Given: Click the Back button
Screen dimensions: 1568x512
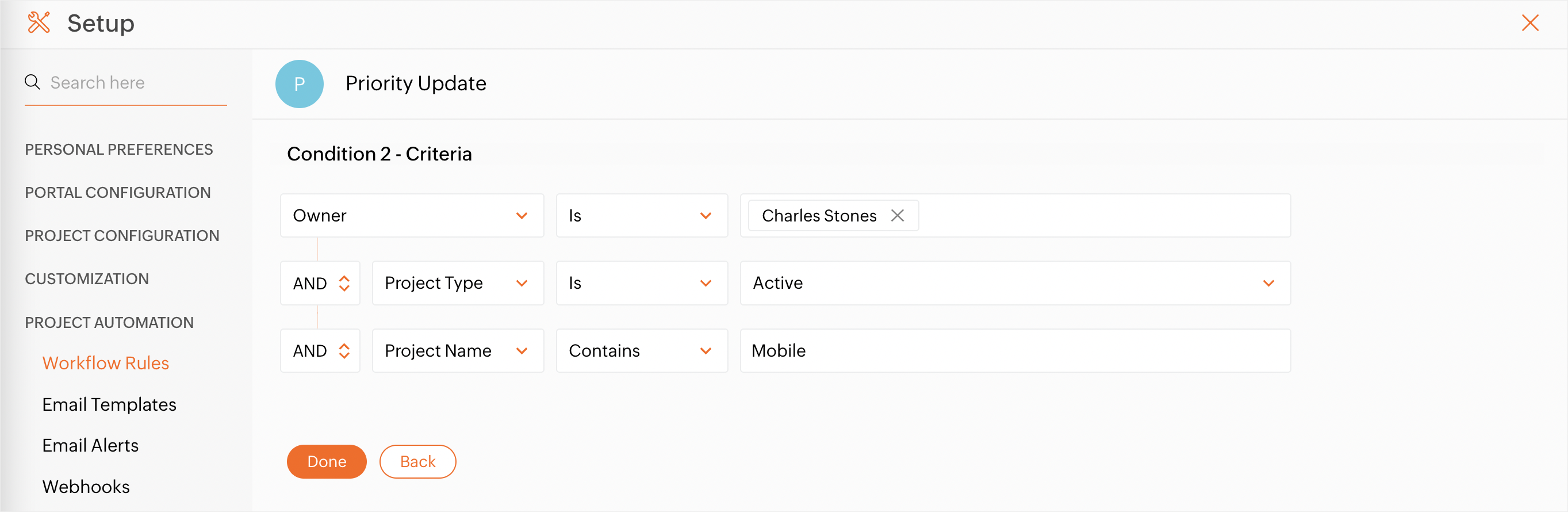Looking at the screenshot, I should (x=417, y=461).
